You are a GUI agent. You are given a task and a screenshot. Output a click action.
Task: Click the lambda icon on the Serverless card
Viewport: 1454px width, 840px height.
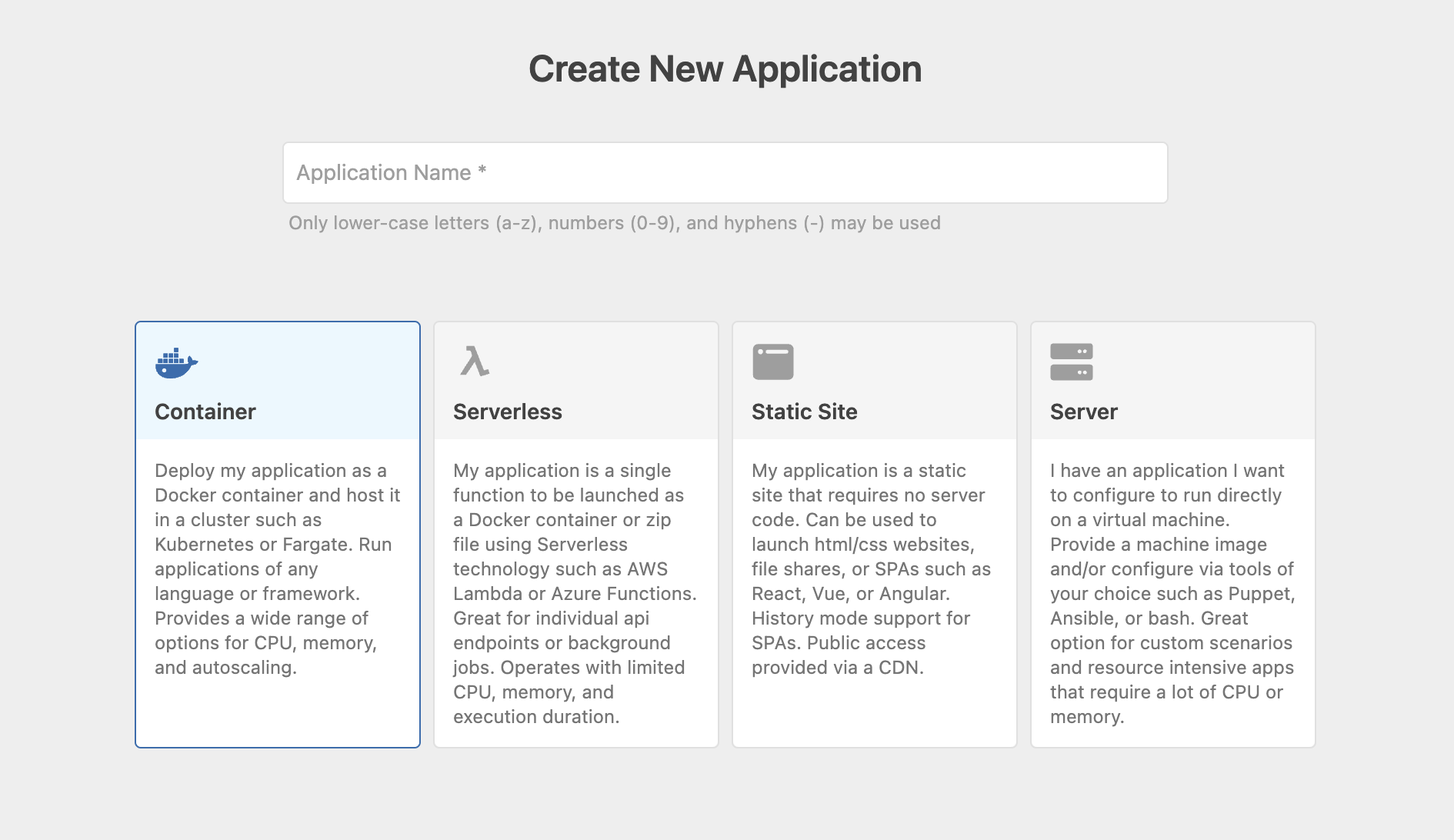point(474,362)
